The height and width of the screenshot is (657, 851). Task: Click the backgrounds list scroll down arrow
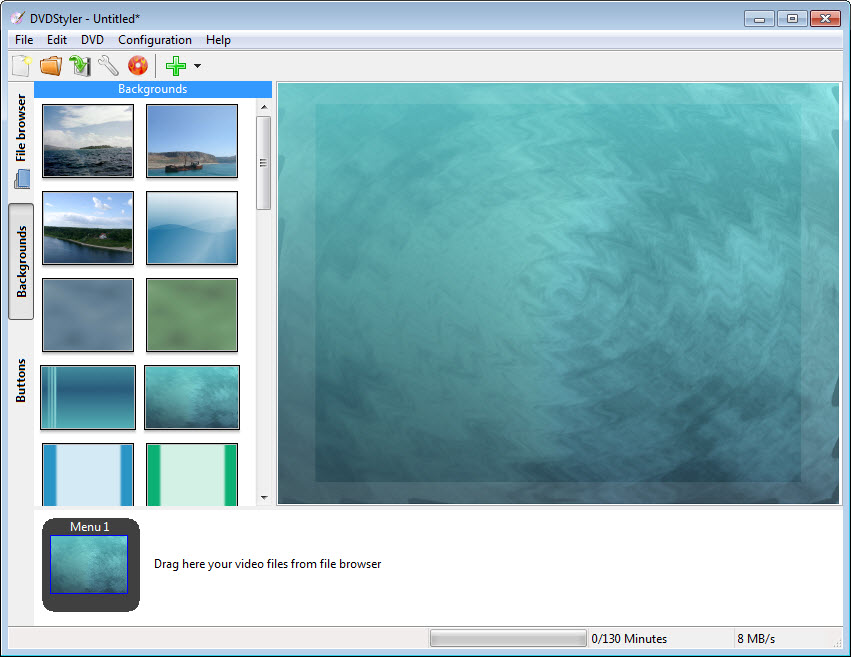click(x=264, y=497)
